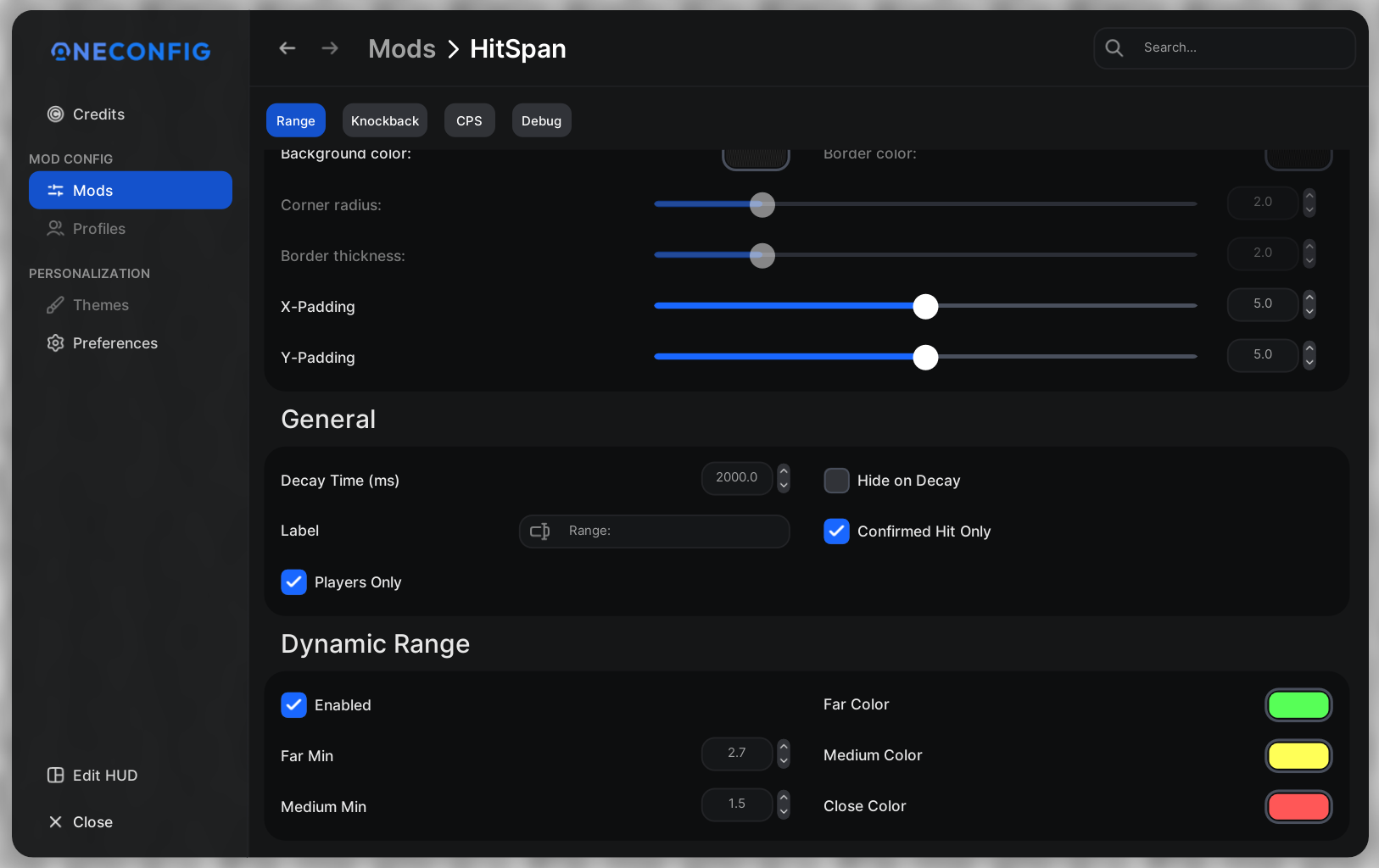Click the Preferences gear icon
The height and width of the screenshot is (868, 1379).
55,343
